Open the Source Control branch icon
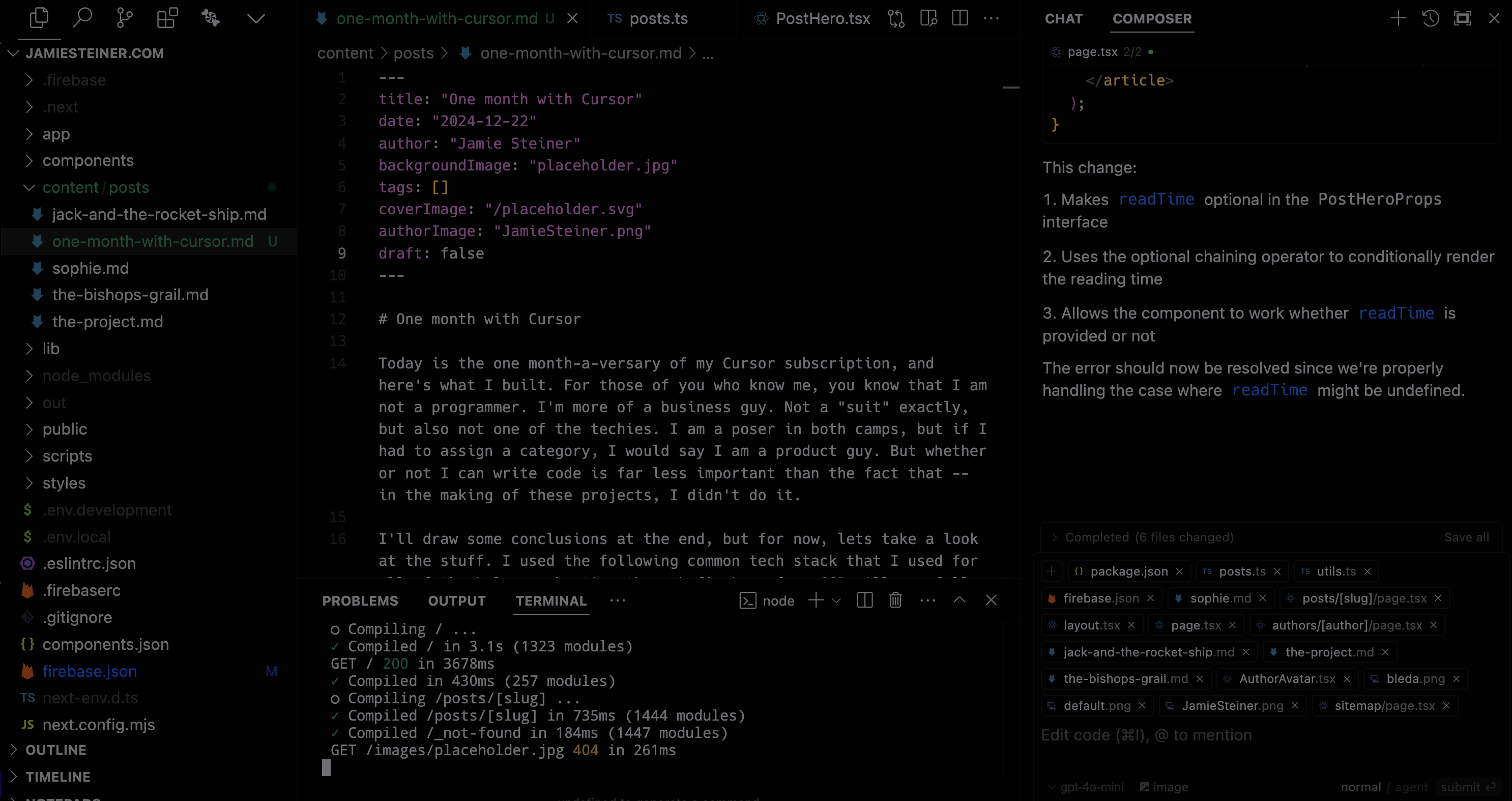The image size is (1512, 801). pos(125,18)
